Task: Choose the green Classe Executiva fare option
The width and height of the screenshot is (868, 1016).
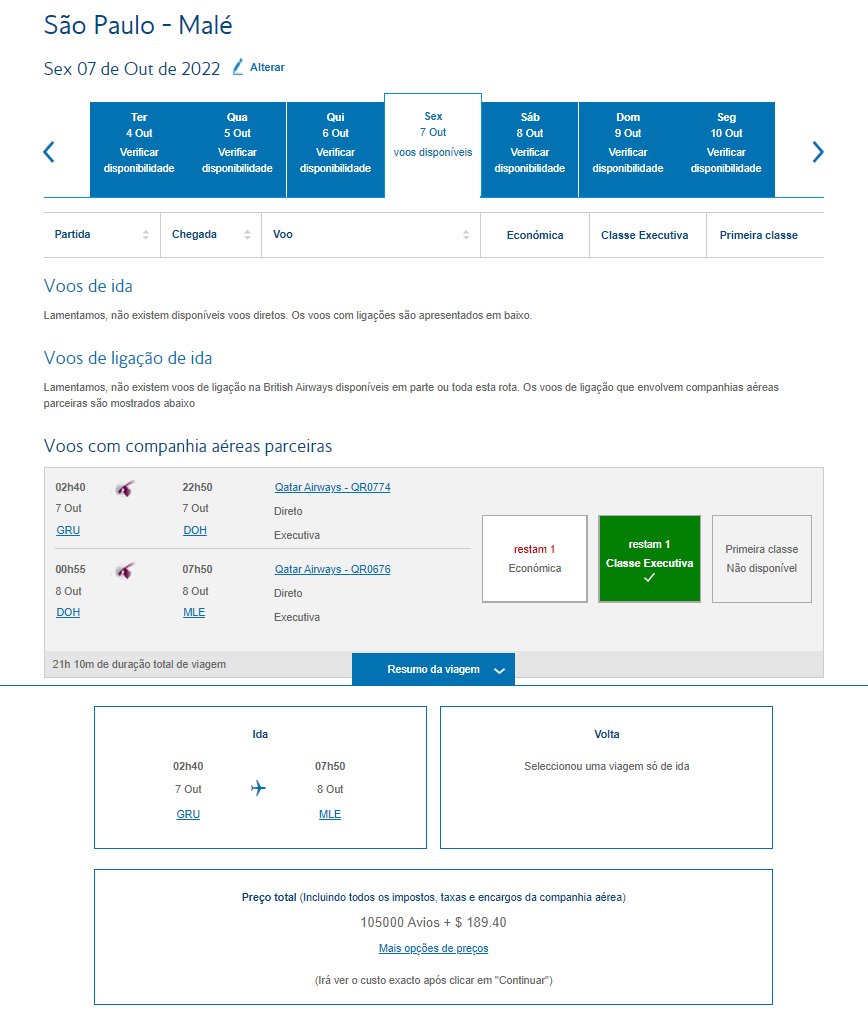Action: [649, 559]
